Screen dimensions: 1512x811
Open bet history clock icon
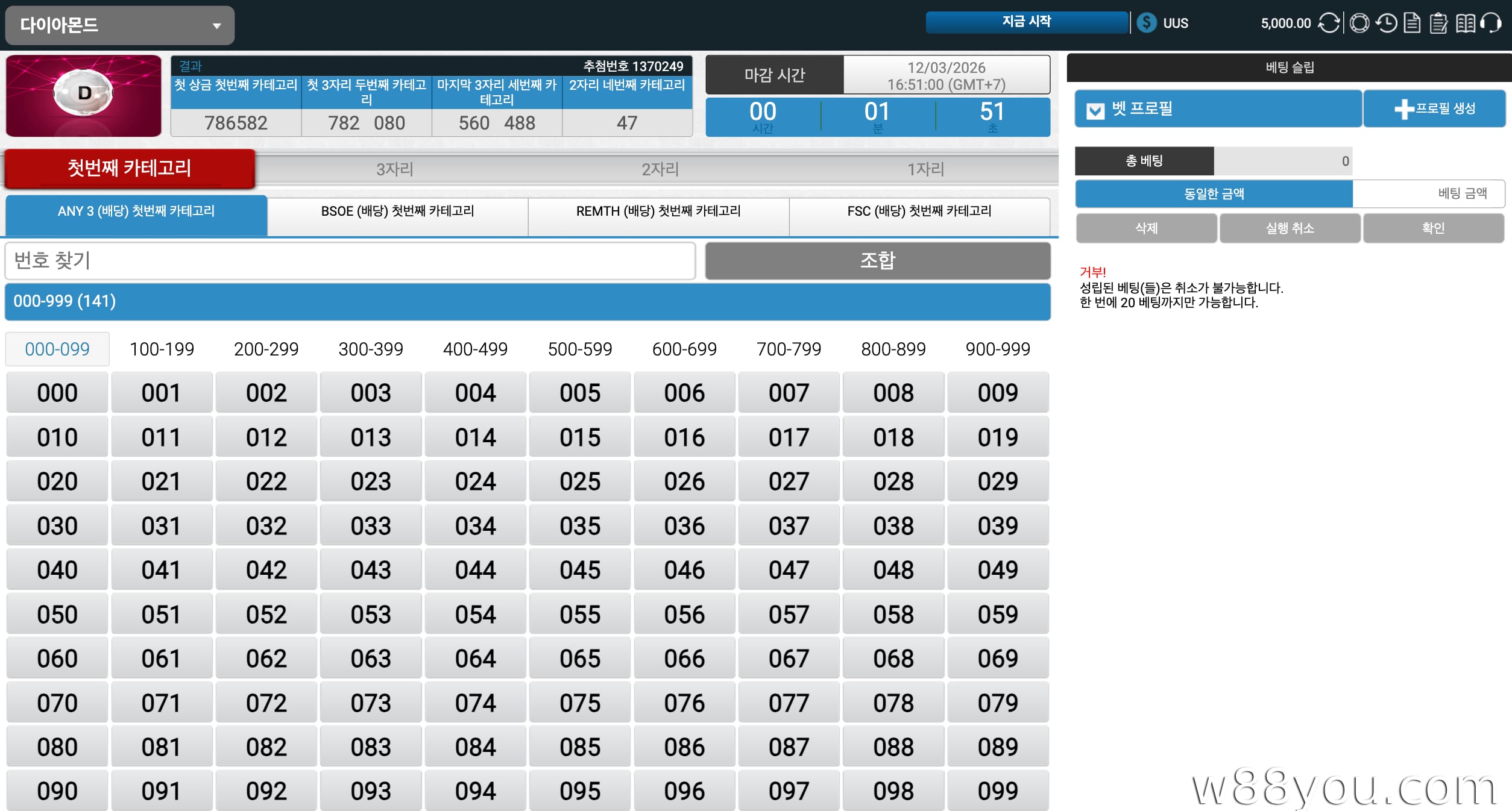1387,23
